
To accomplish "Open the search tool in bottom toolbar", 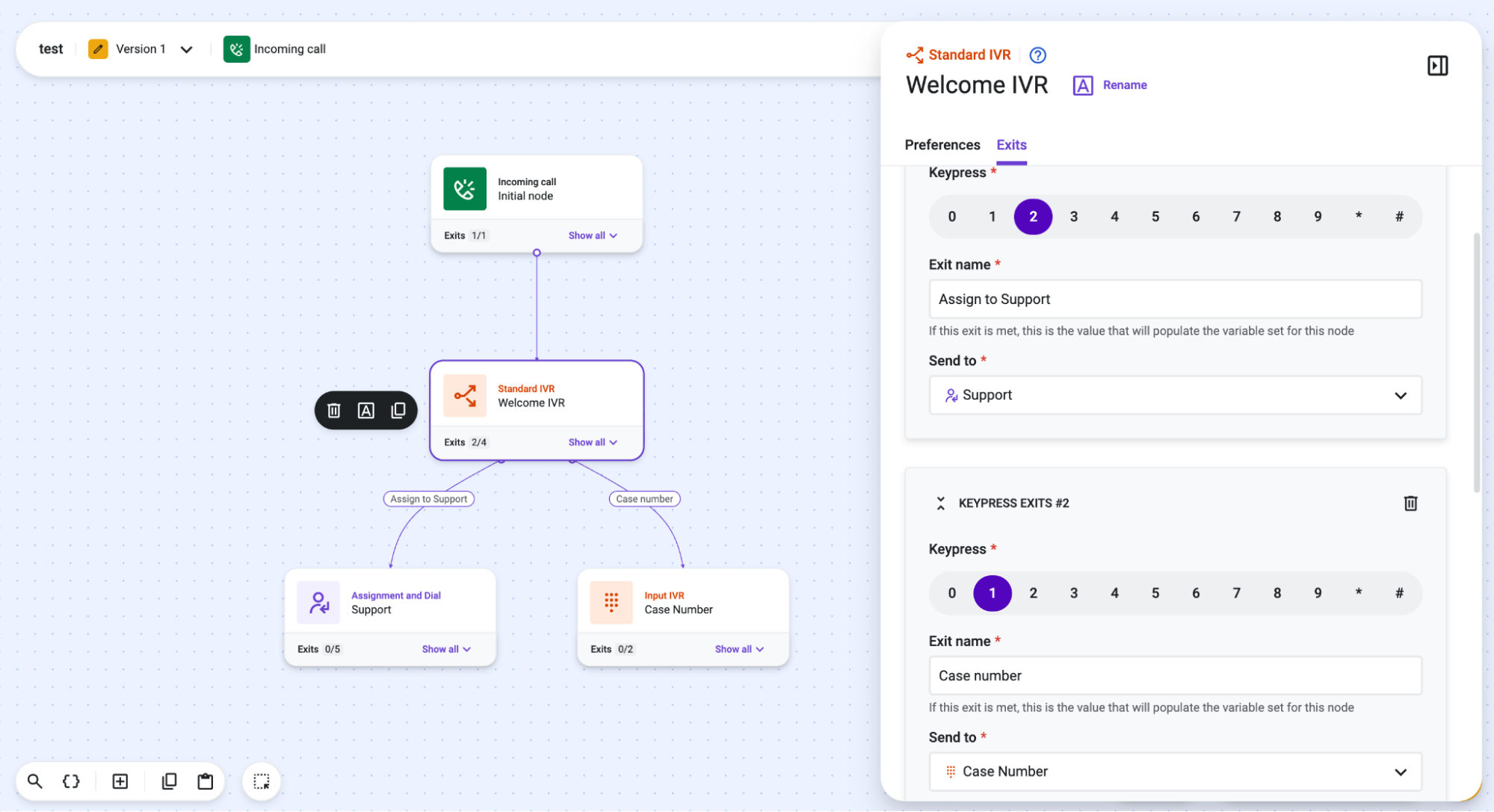I will tap(34, 781).
